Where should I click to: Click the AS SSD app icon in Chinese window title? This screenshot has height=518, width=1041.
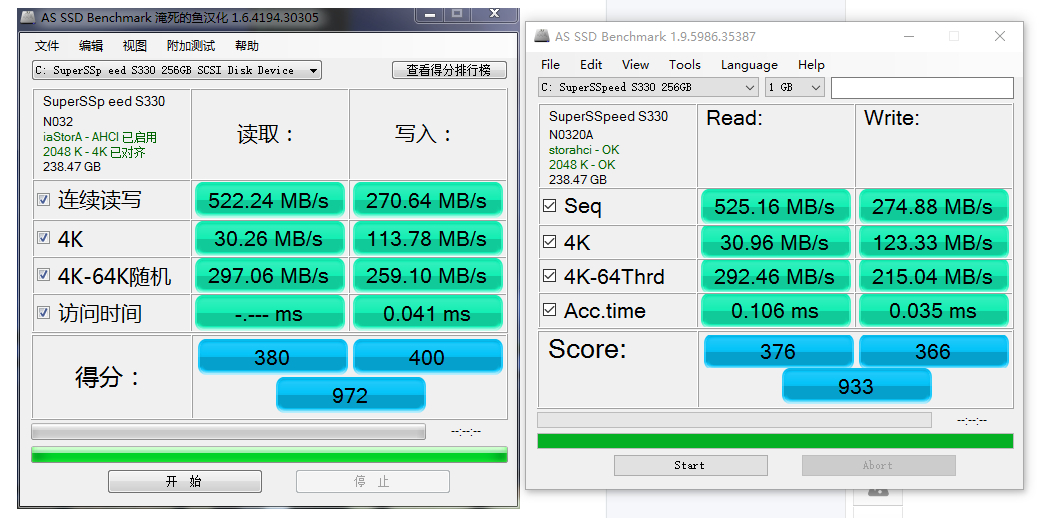[x=28, y=18]
